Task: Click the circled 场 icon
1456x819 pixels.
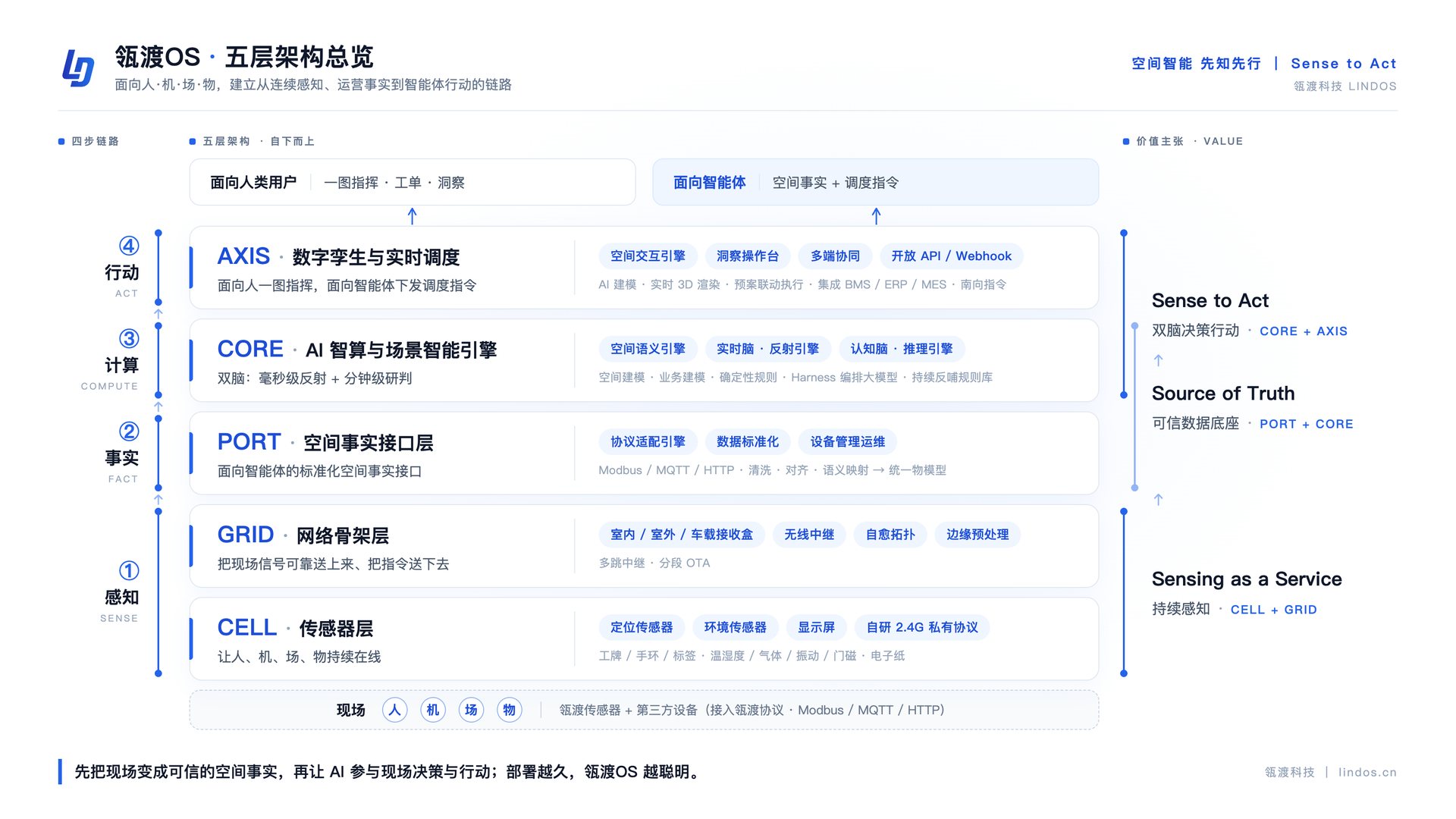Action: click(x=471, y=710)
